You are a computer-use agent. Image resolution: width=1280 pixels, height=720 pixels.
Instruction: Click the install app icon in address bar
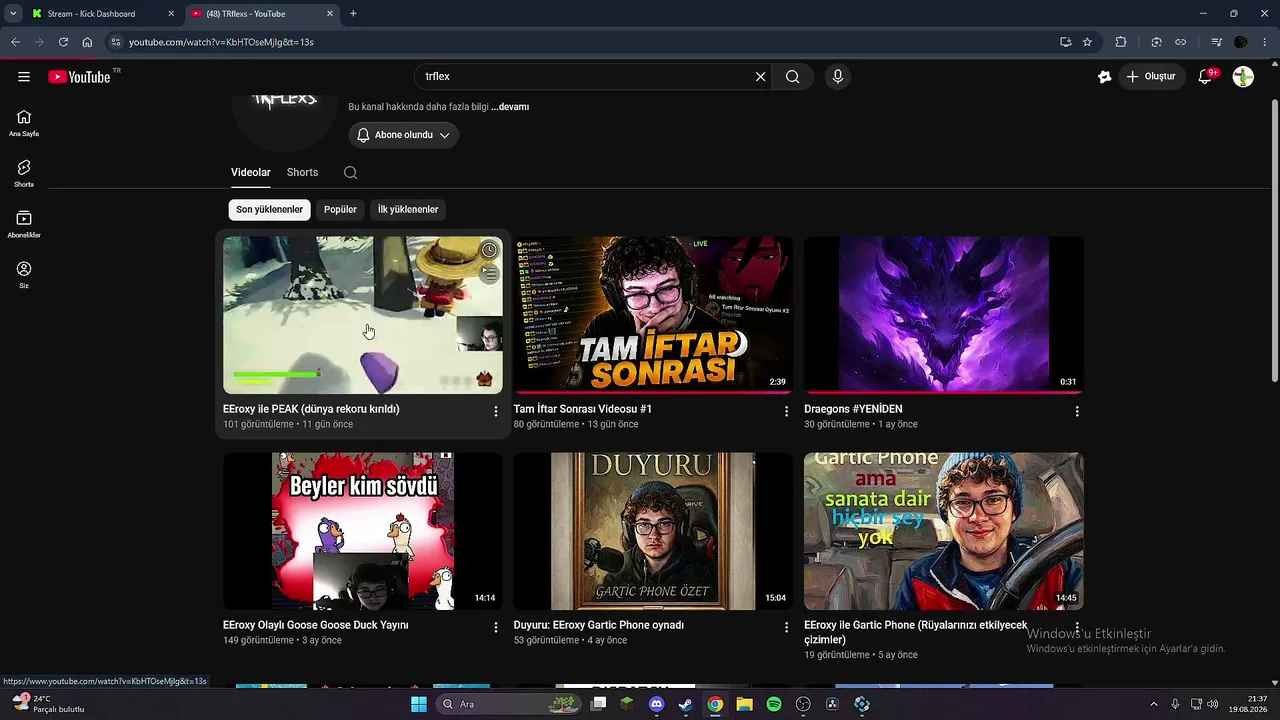[x=1065, y=42]
